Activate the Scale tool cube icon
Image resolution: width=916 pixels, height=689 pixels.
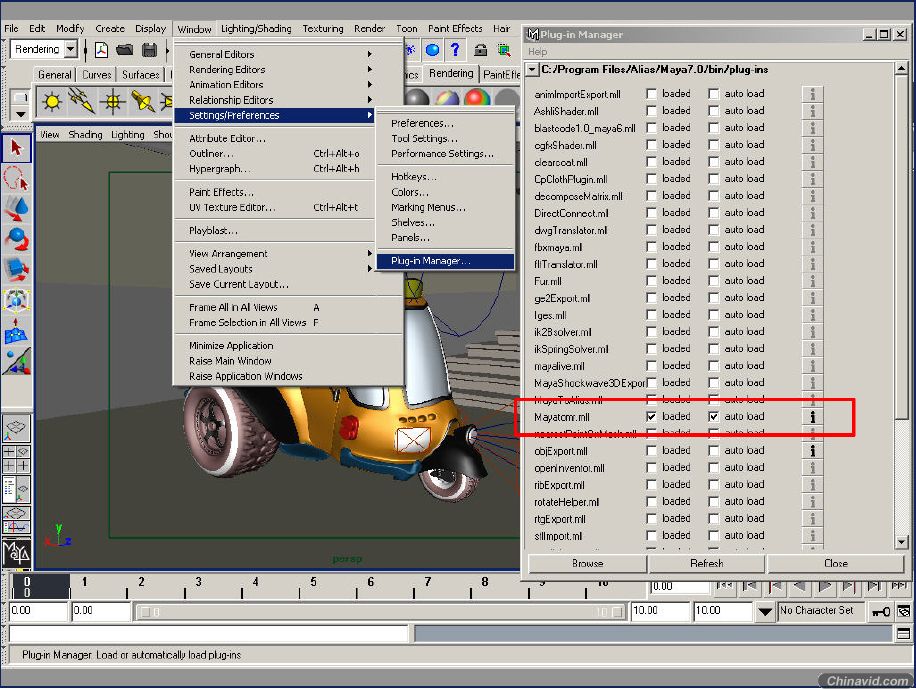tap(16, 269)
